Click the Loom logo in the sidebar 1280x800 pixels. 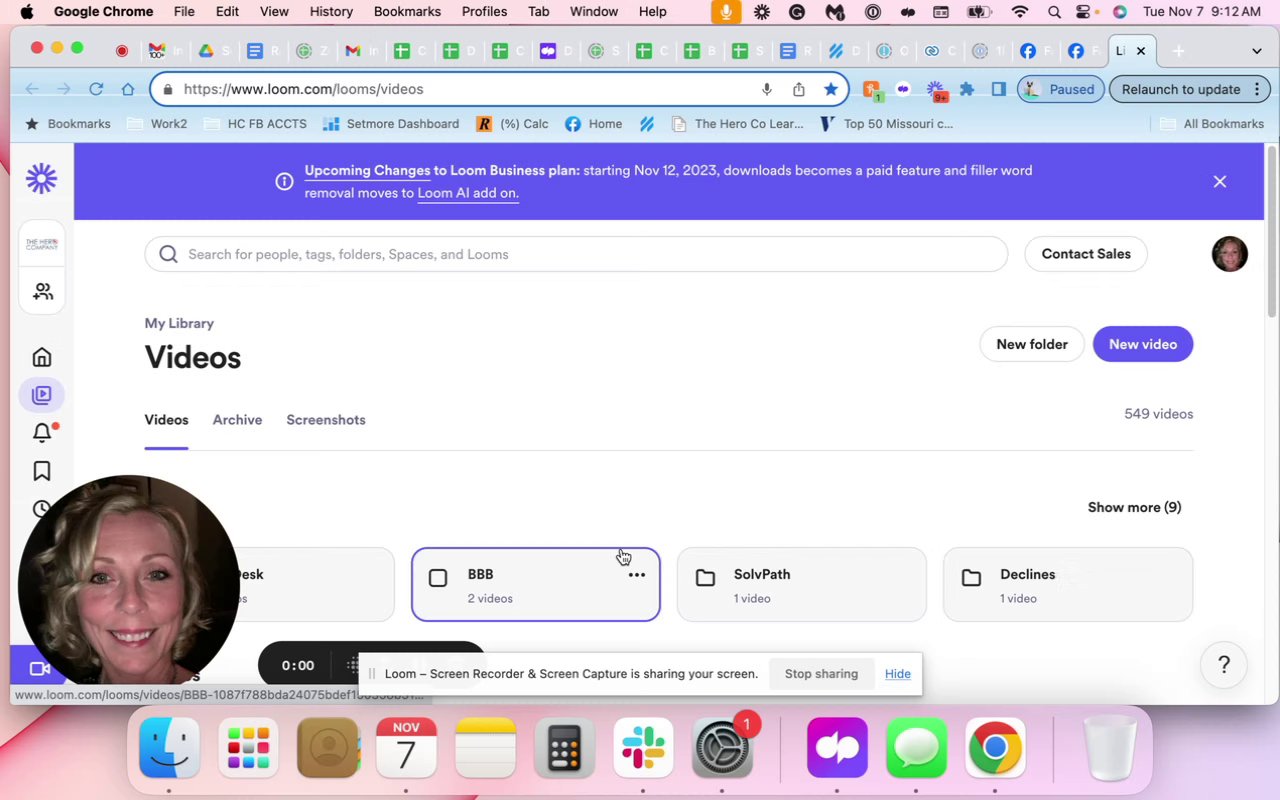[42, 179]
